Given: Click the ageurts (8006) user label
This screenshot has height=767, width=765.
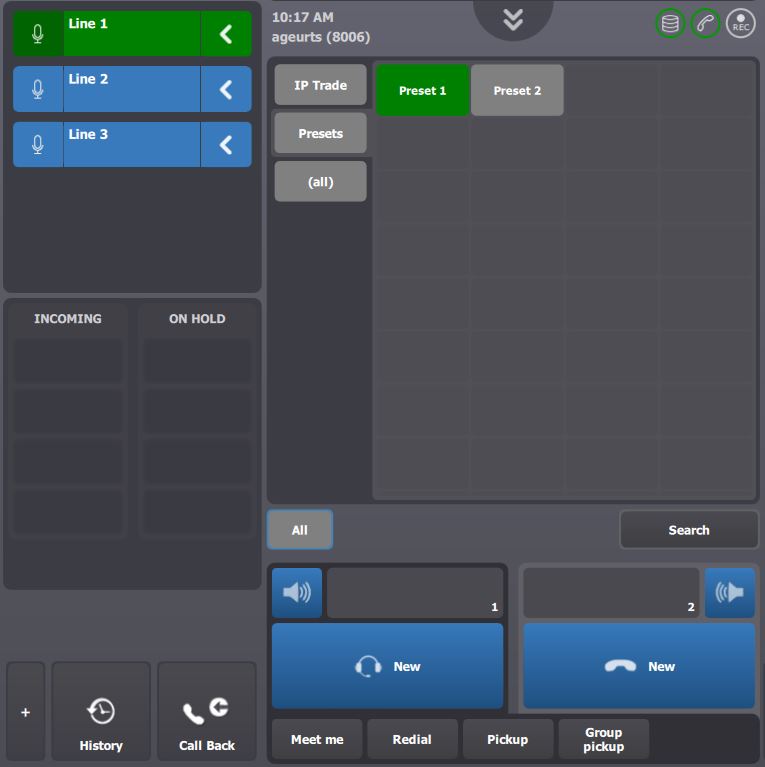Looking at the screenshot, I should (x=321, y=37).
